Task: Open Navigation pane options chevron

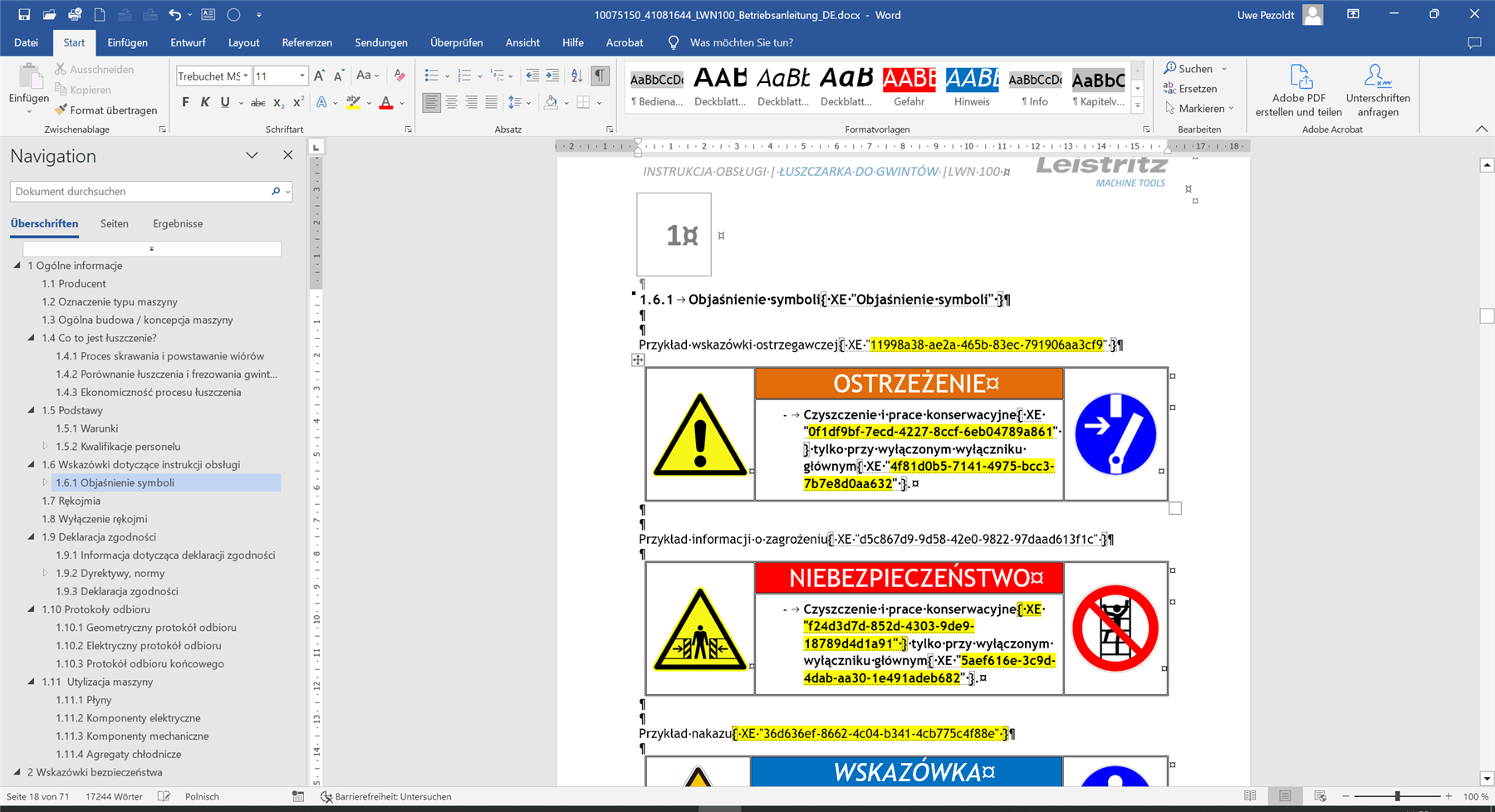Action: point(252,155)
